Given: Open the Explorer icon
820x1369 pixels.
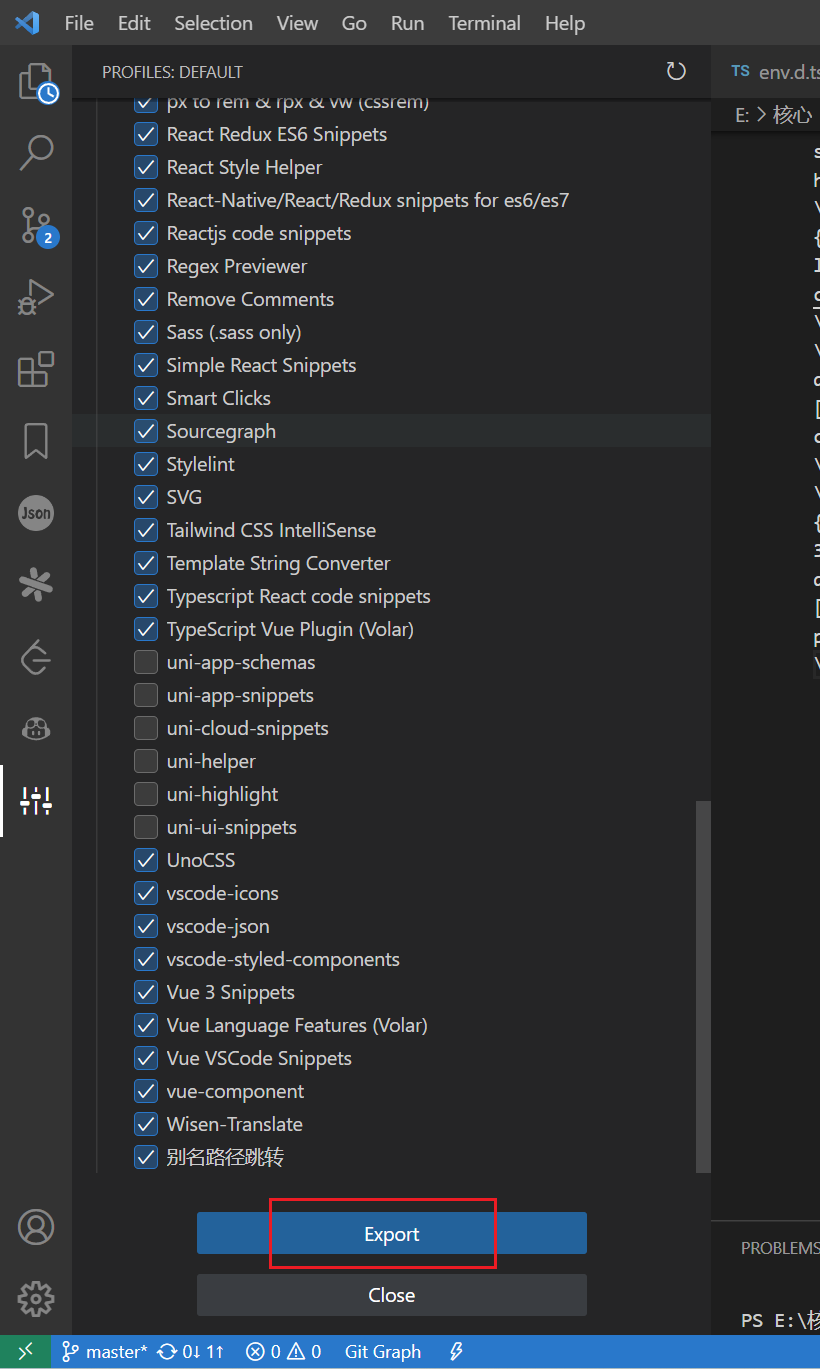Looking at the screenshot, I should [x=36, y=81].
